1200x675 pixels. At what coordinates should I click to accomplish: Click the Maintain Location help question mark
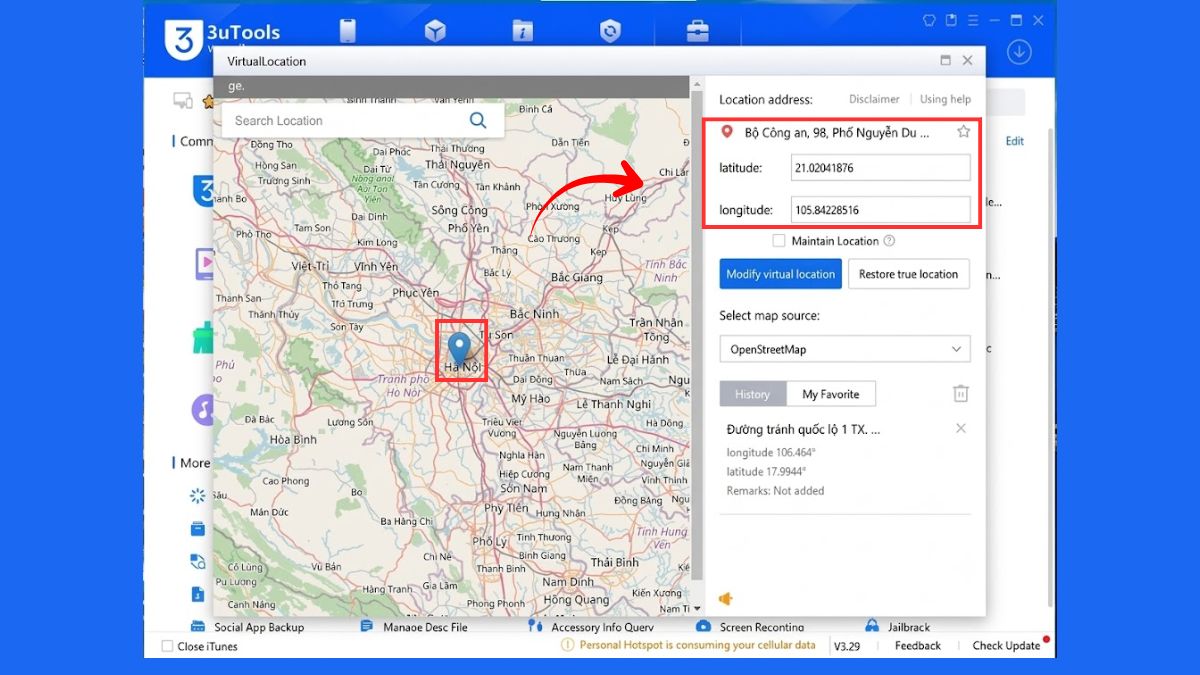tap(888, 241)
